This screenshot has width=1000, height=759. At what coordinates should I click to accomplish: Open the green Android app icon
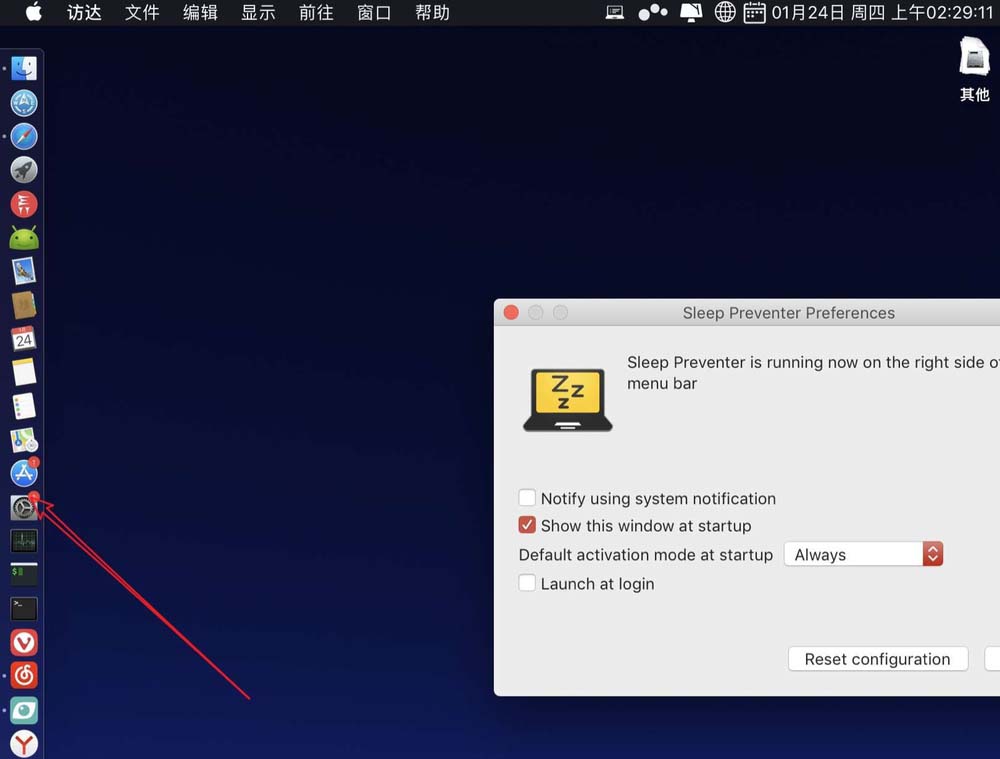pos(24,238)
